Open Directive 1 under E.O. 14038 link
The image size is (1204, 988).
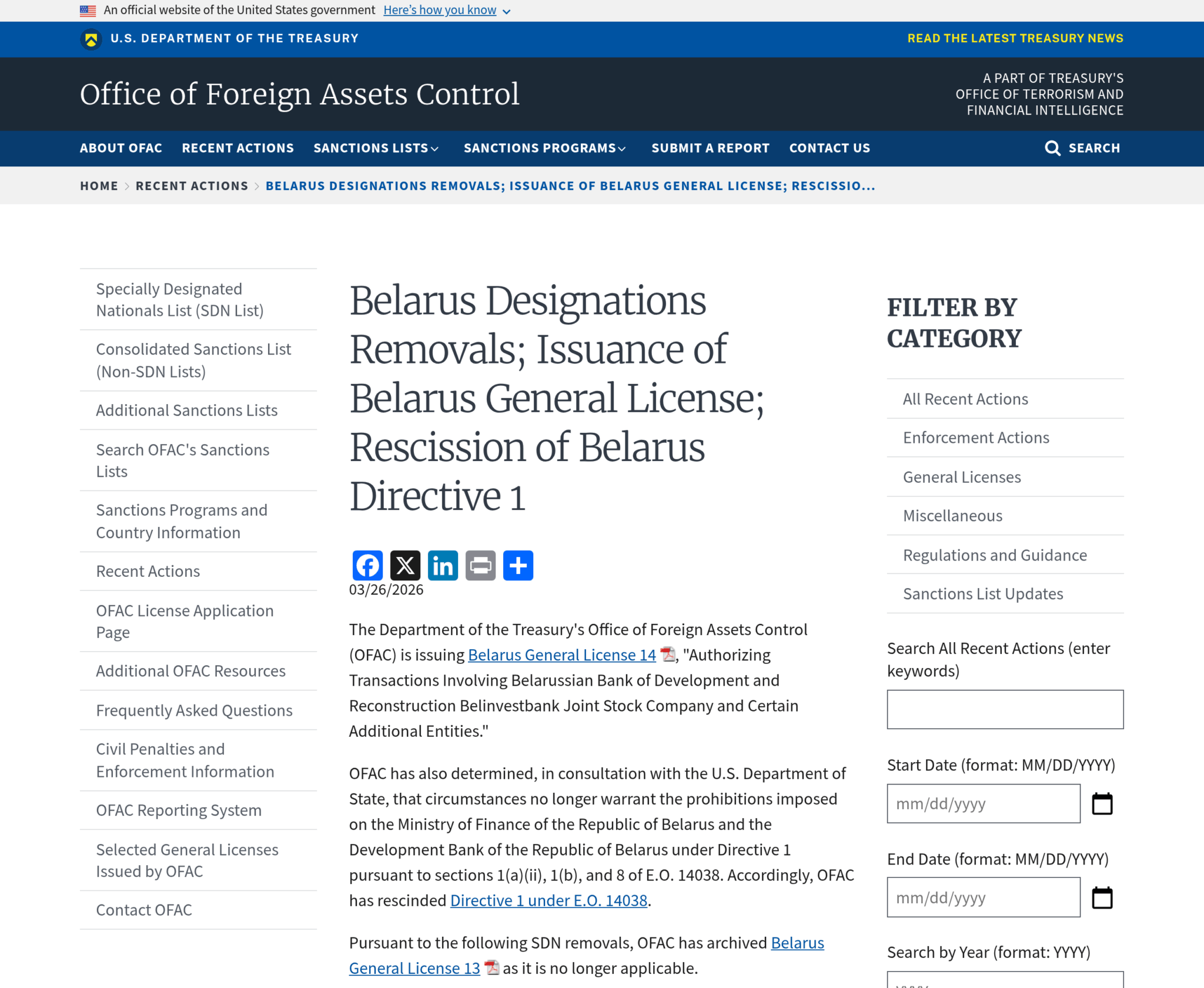[x=549, y=900]
